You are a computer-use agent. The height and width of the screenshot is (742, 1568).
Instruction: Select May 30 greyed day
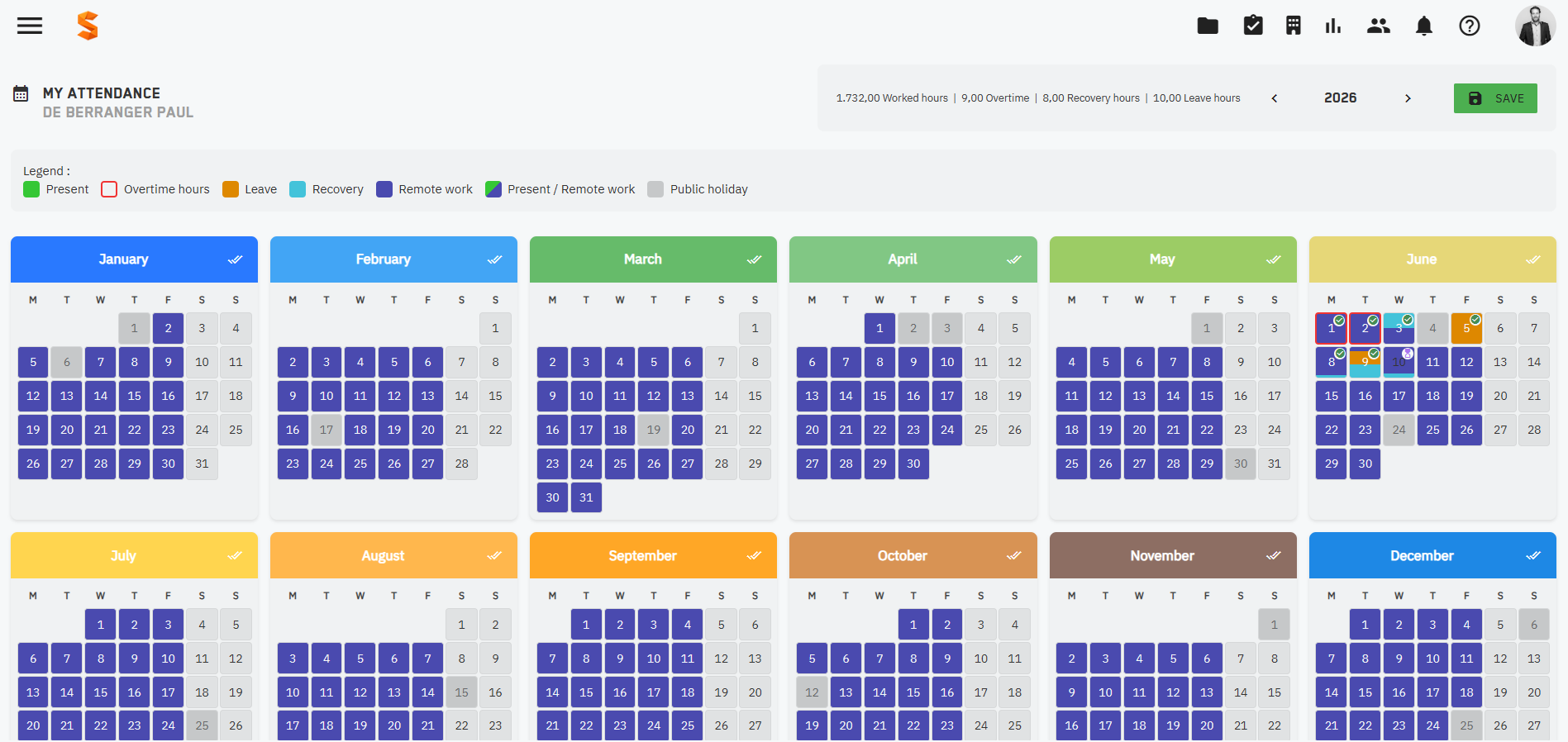point(1241,464)
